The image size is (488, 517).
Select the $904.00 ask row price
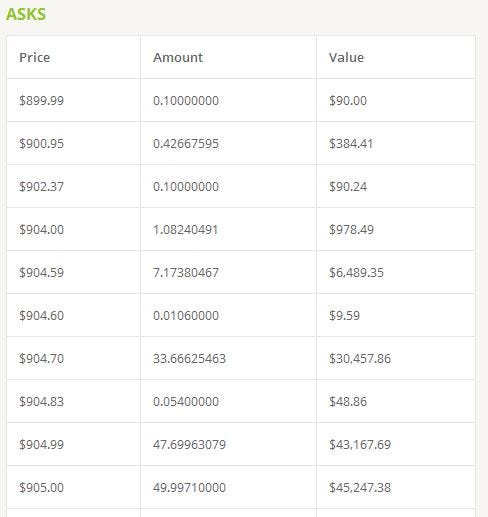tap(41, 229)
